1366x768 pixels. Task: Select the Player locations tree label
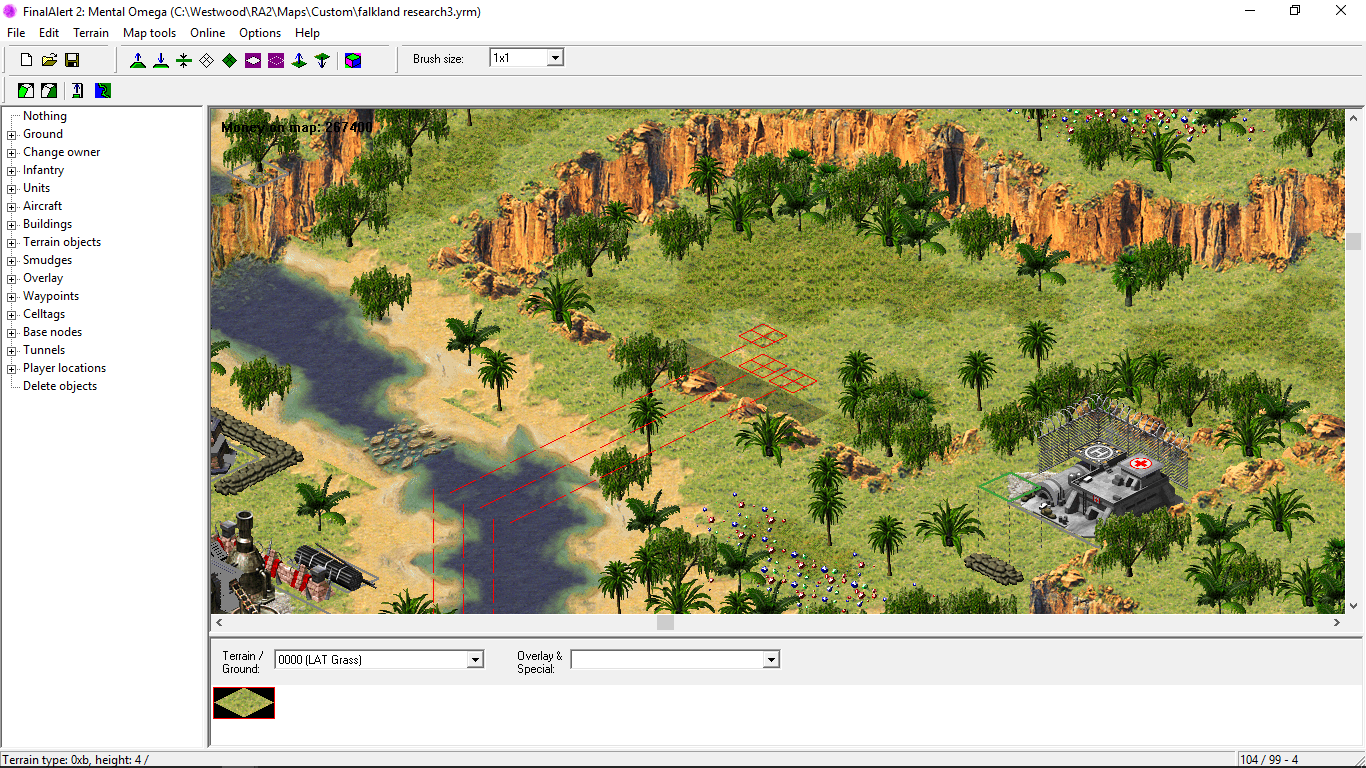[x=64, y=368]
